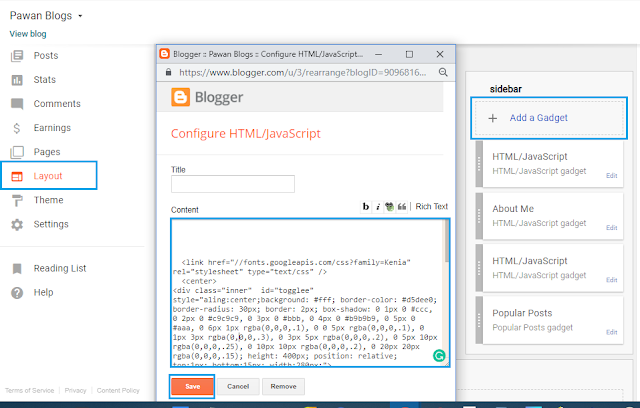This screenshot has height=408, width=640.
Task: Click the About Me gadget title
Action: [x=513, y=209]
